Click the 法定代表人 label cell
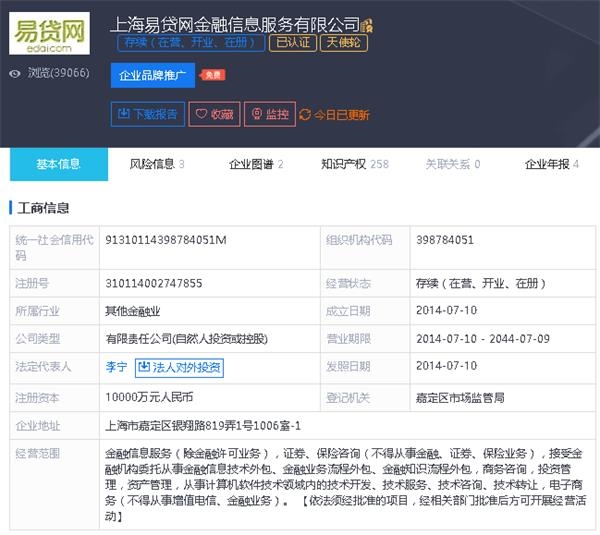This screenshot has height=535, width=600. point(54,368)
